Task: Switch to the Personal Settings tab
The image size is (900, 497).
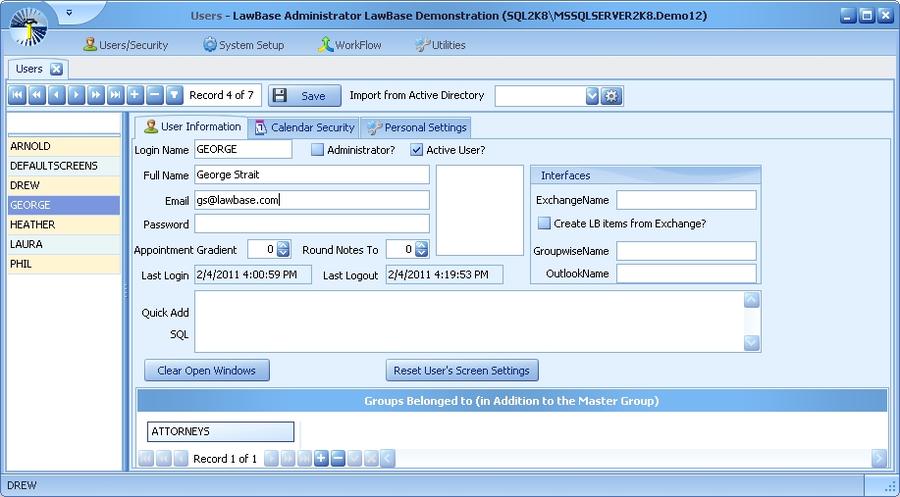Action: pos(417,127)
